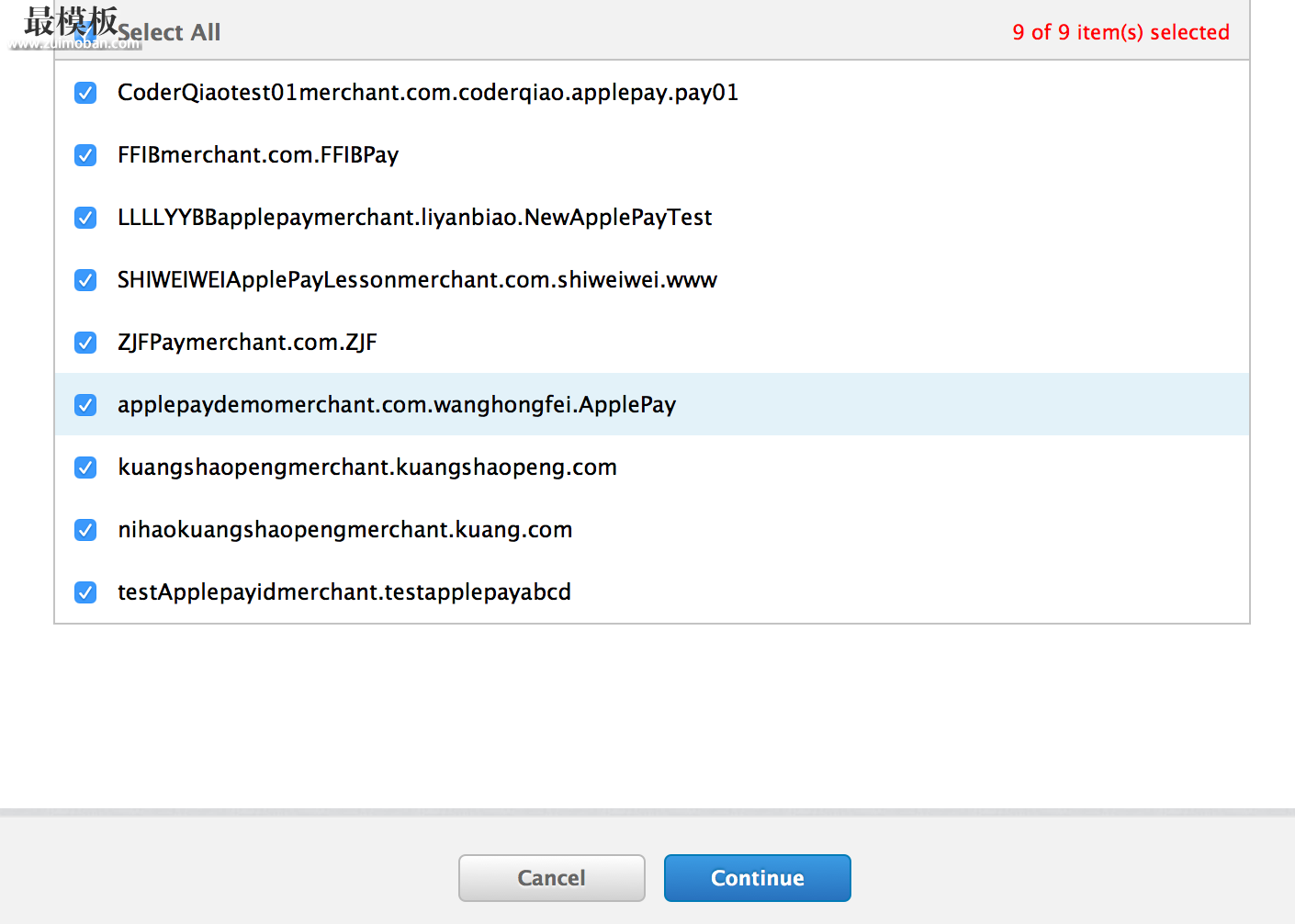Viewport: 1295px width, 924px height.
Task: Toggle the LLLLYYBBapplepay merchant checkbox
Action: [x=85, y=218]
